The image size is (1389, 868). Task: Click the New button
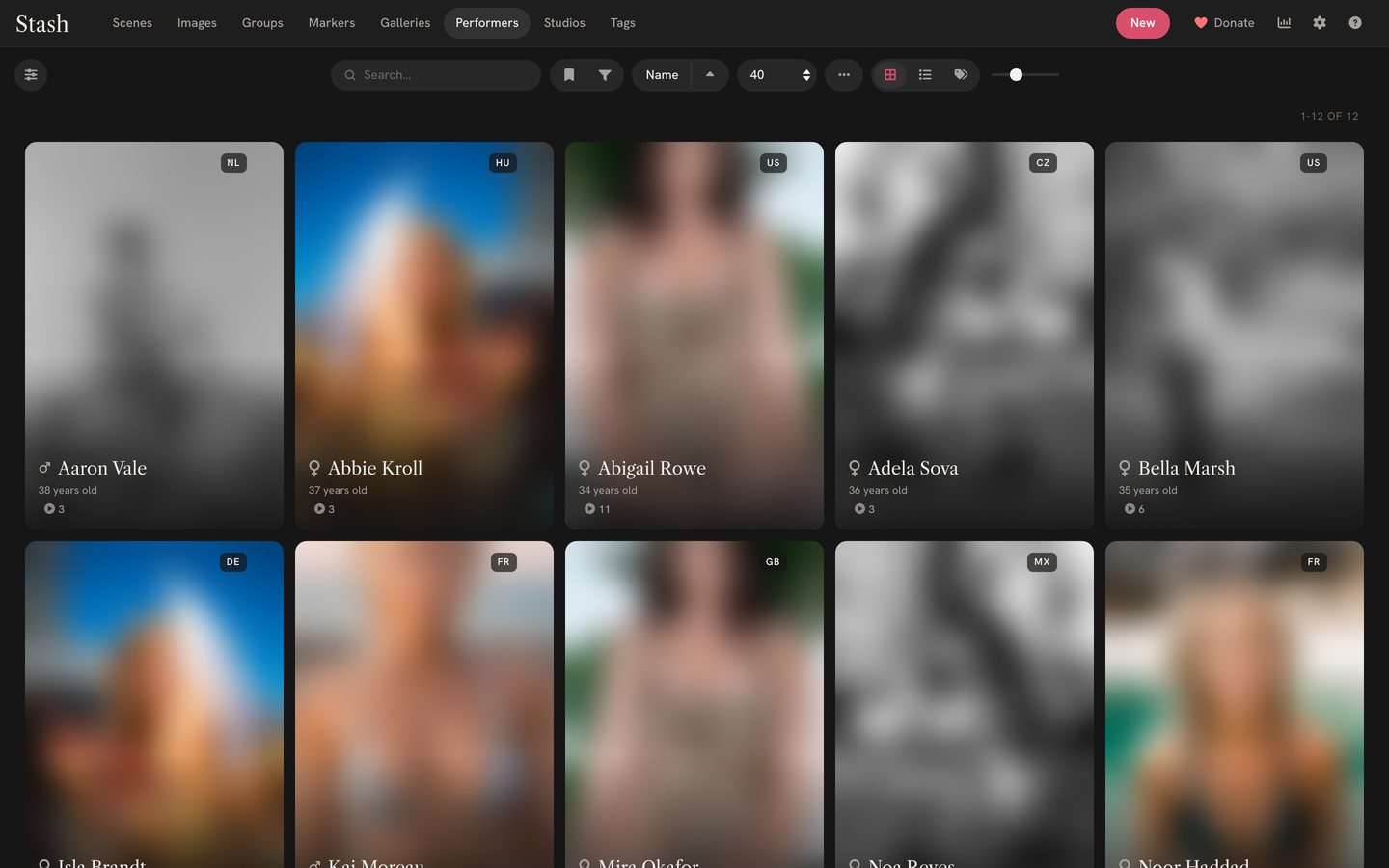[x=1143, y=23]
